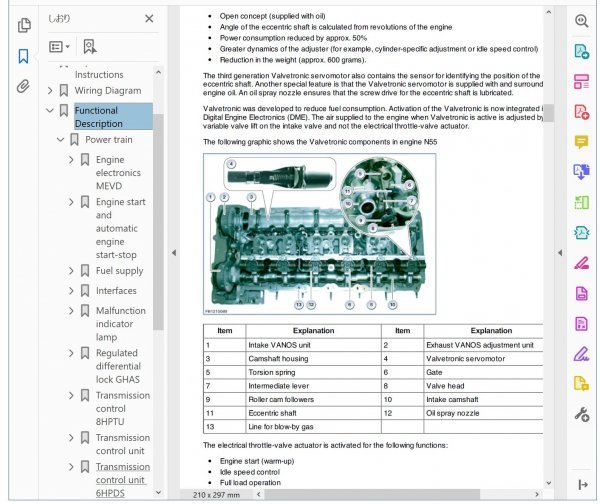Expand the Engine start and automatic bookmark
Viewport: 600px width, 504px height.
tap(71, 202)
